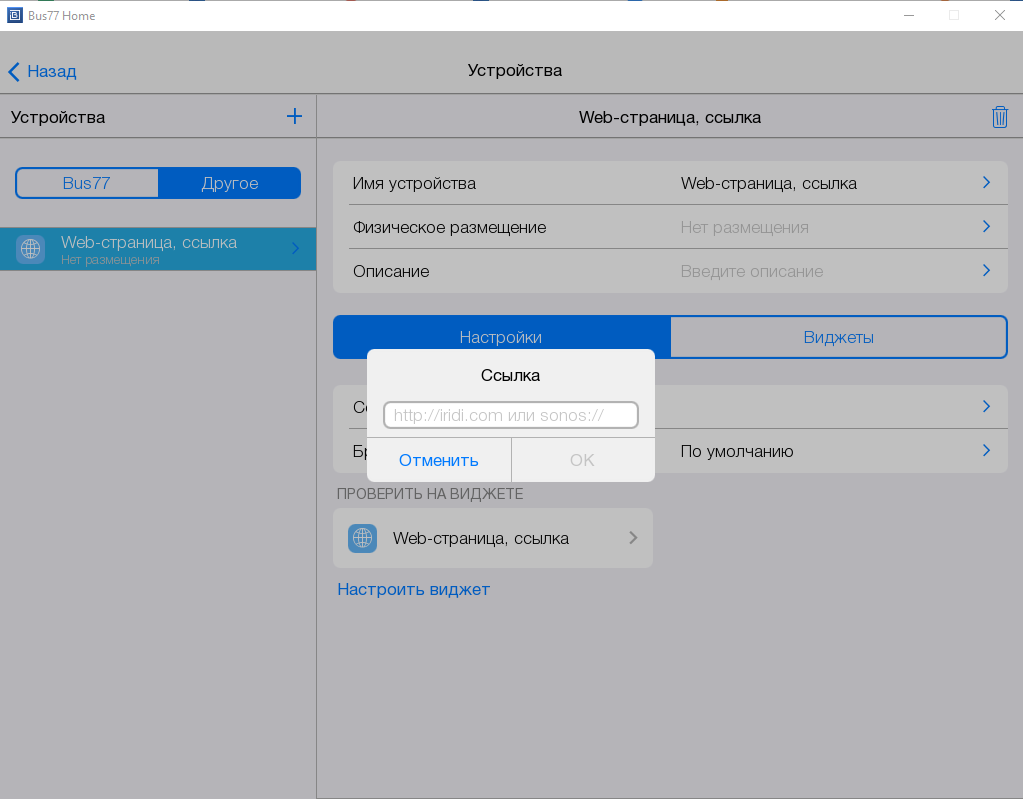Open the Описание row chevron

(x=985, y=271)
